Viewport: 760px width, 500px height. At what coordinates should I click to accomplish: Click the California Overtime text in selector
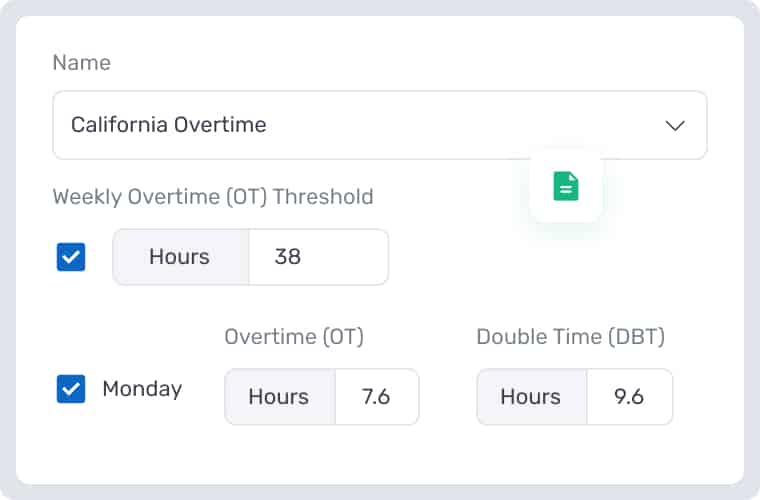169,125
